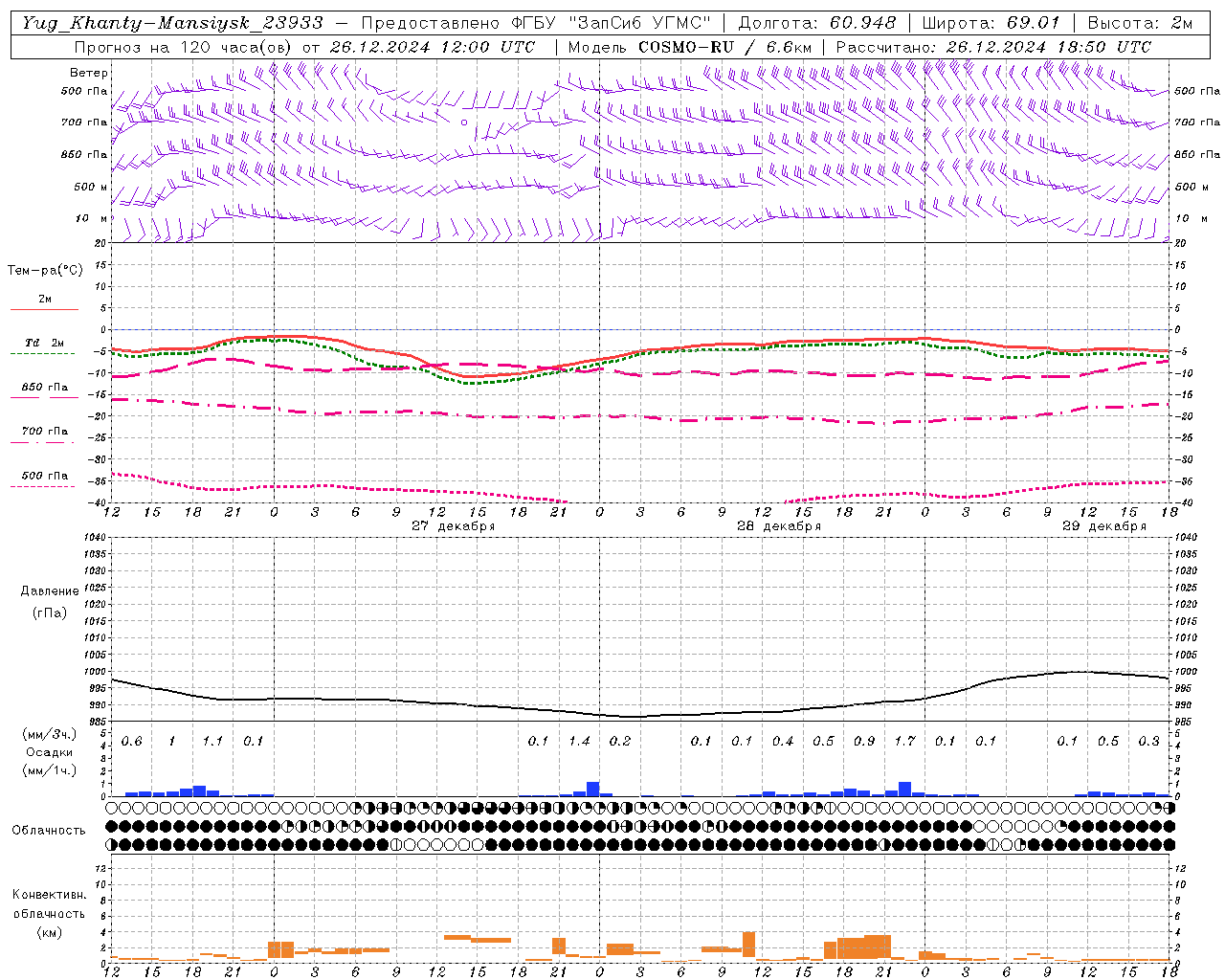Click the Давление panel label
The width and height of the screenshot is (1225, 980).
[x=50, y=590]
